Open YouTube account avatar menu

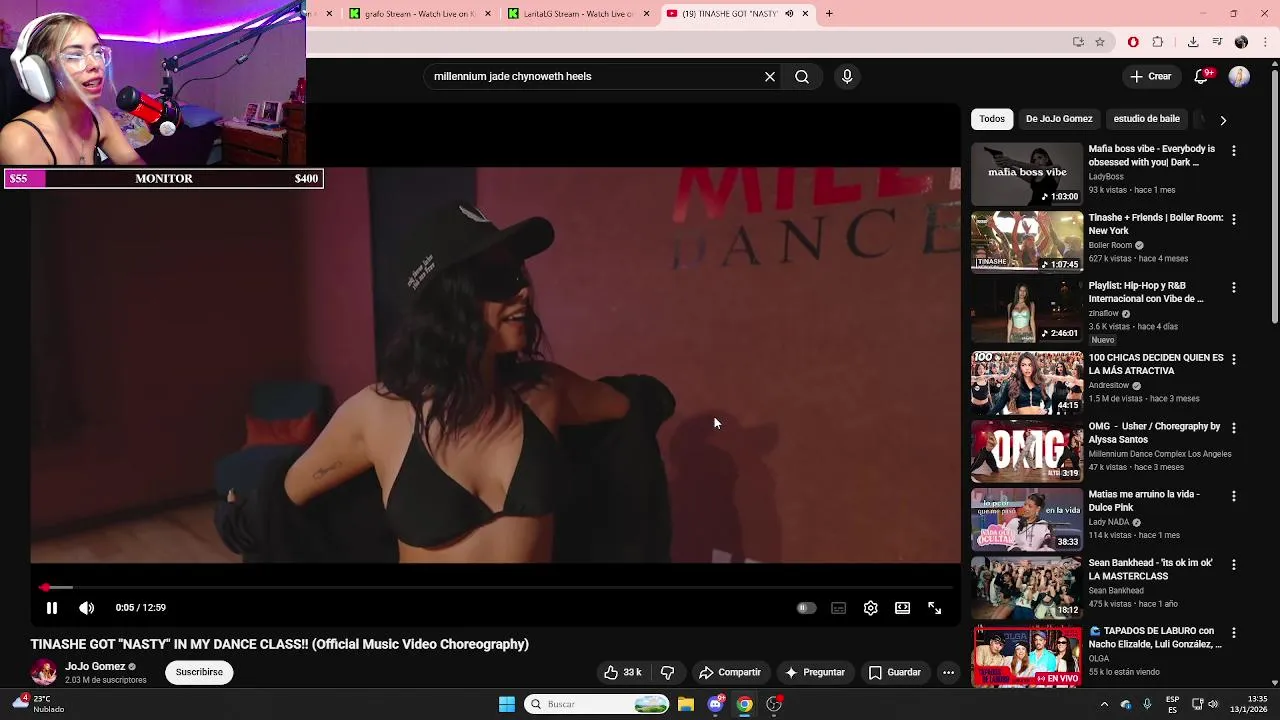[1239, 76]
